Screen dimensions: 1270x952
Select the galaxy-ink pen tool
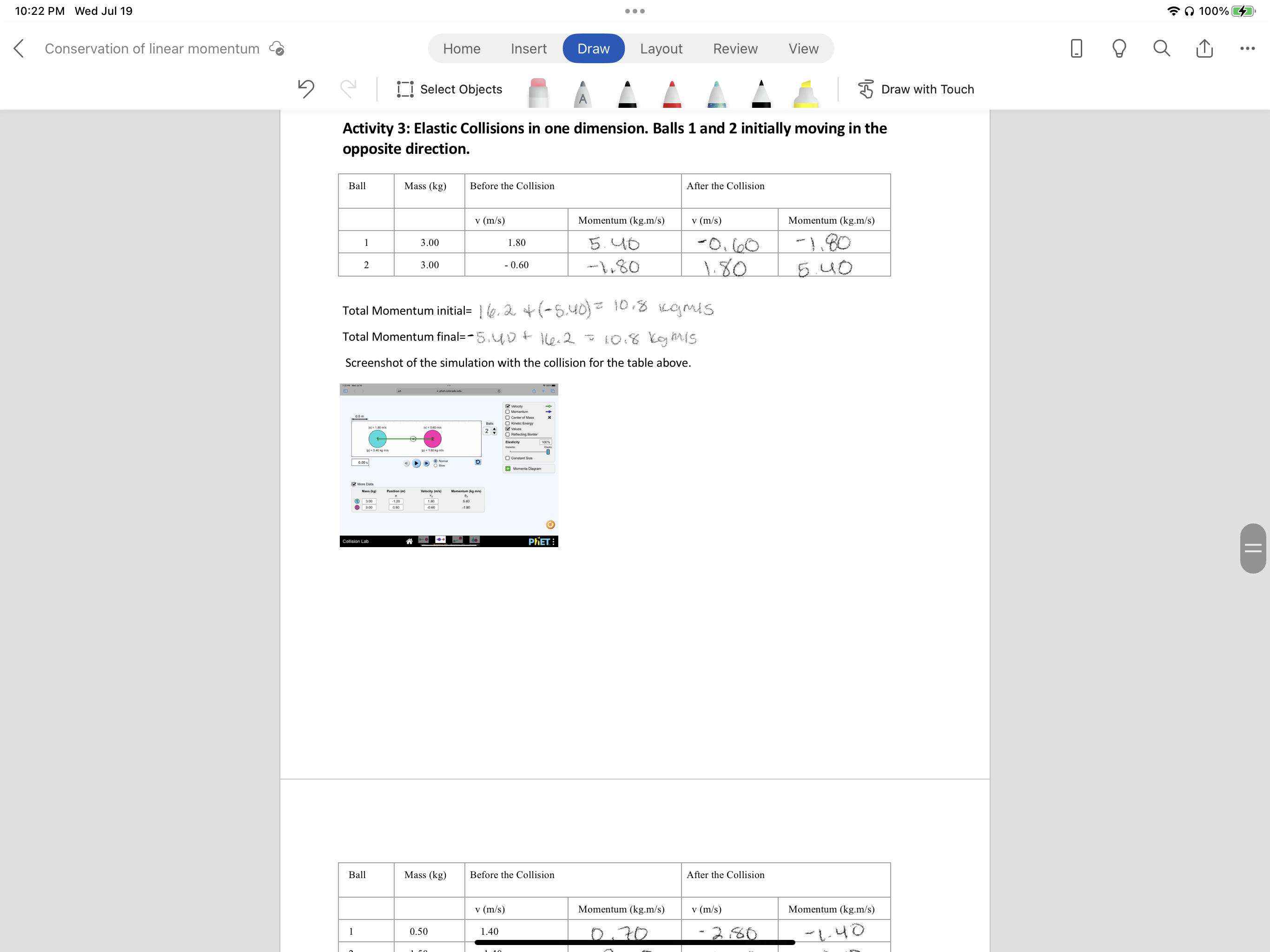(716, 93)
